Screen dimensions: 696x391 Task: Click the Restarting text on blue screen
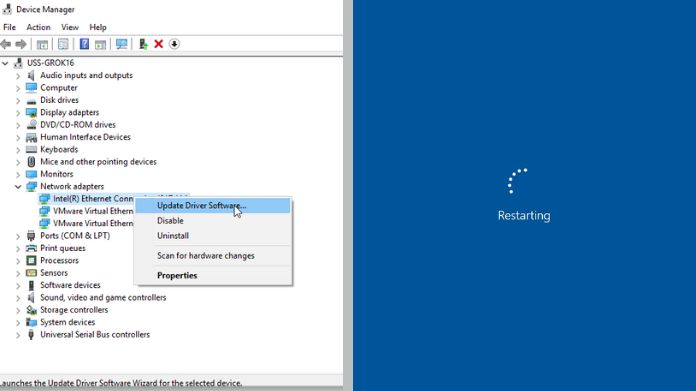[x=524, y=215]
